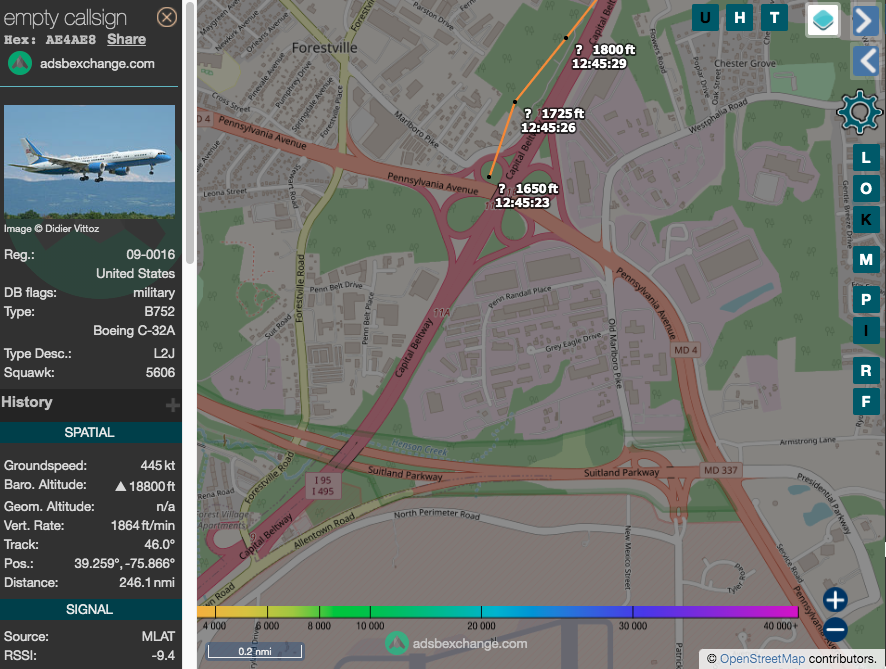
Task: Toggle the O map button
Action: (866, 189)
